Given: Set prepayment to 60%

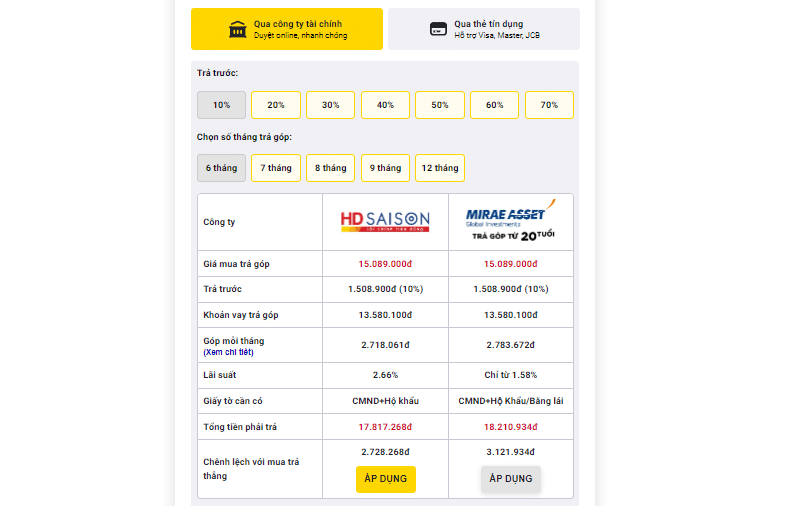Looking at the screenshot, I should [494, 105].
